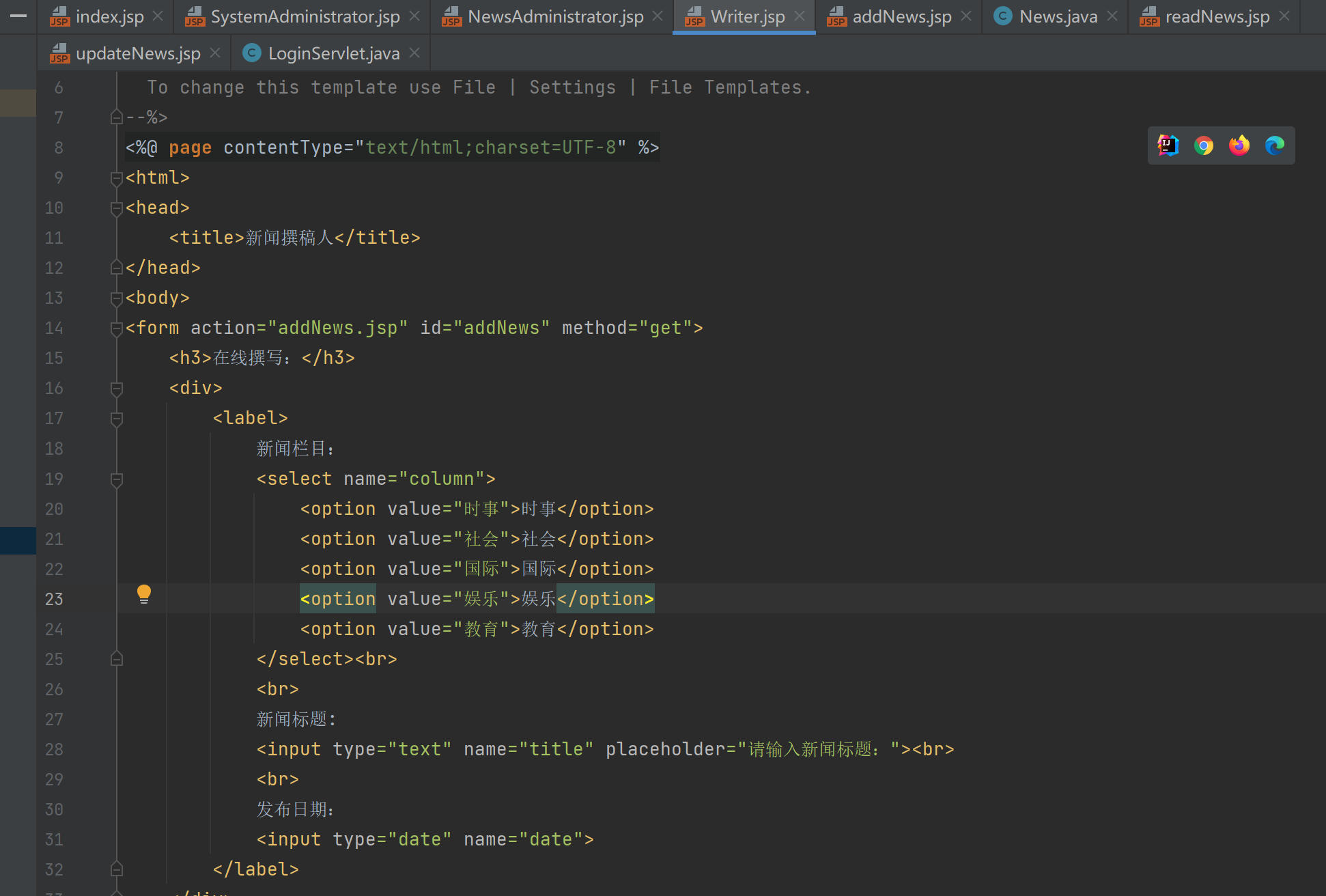The height and width of the screenshot is (896, 1326).
Task: Click the yellow lightbulb quick-fix icon
Action: point(144,594)
